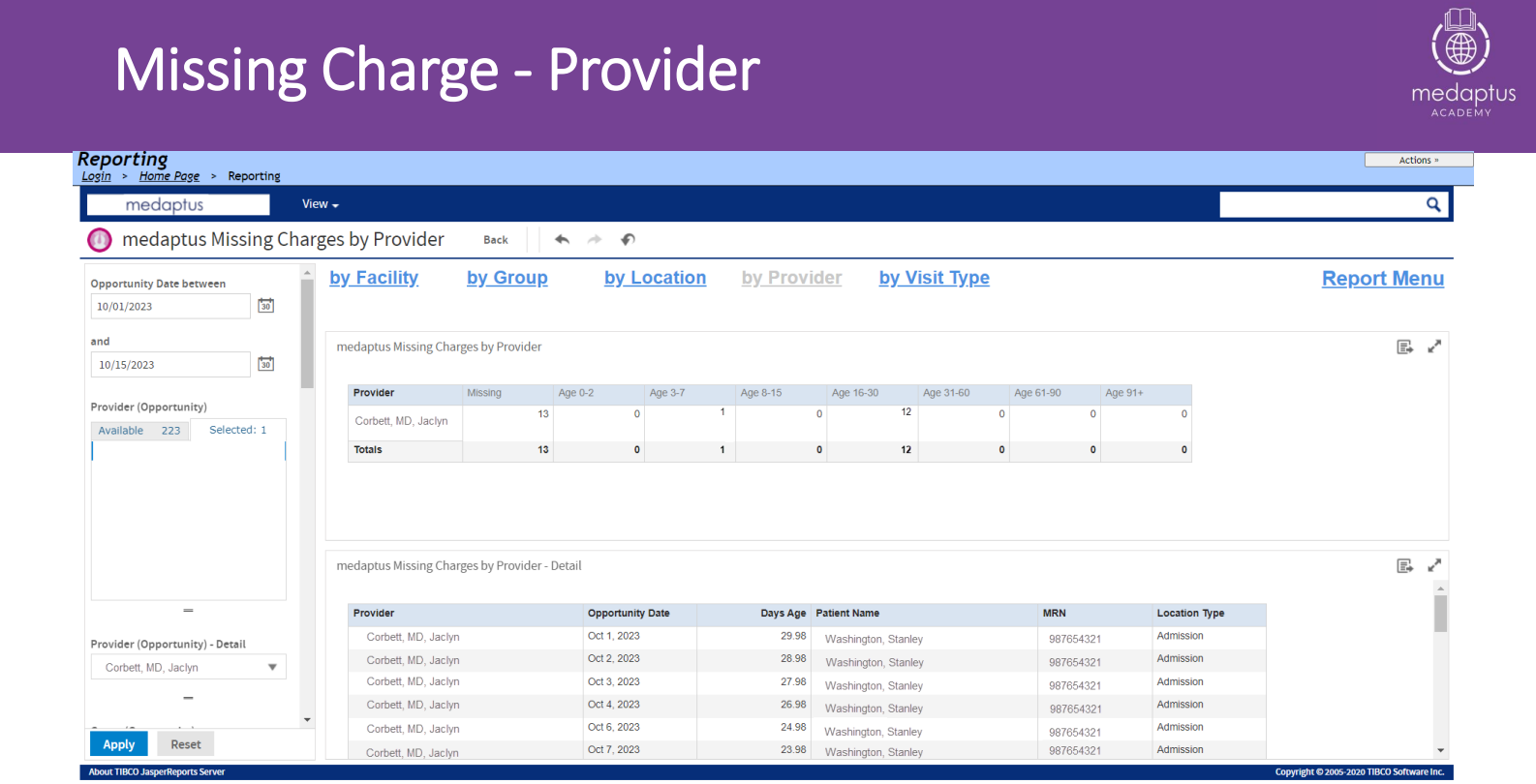Click the search magnifier icon
The image size is (1536, 784).
click(1433, 204)
